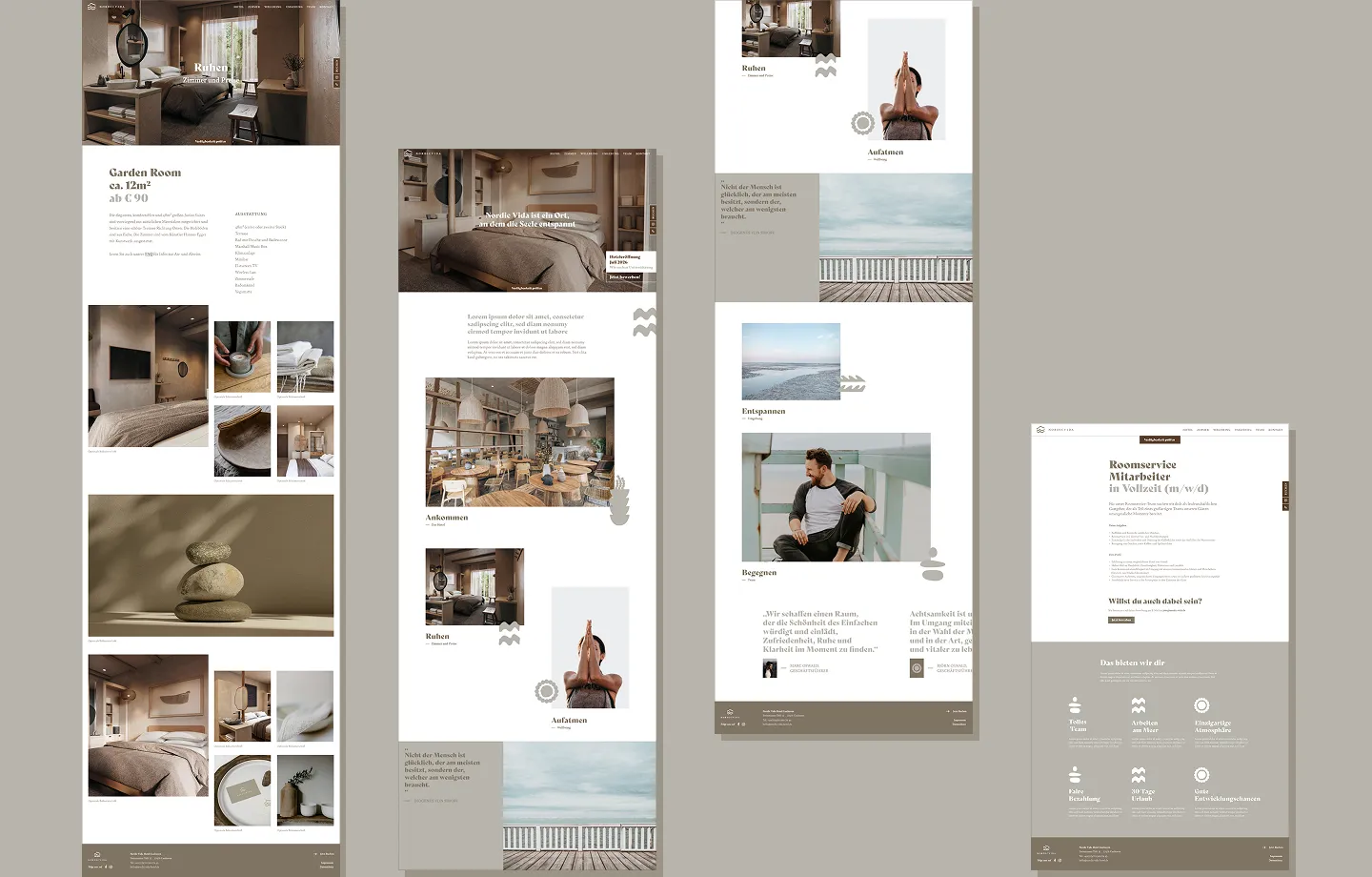Image resolution: width=1372 pixels, height=877 pixels.
Task: Click the large stacked stones photo
Action: (x=211, y=565)
